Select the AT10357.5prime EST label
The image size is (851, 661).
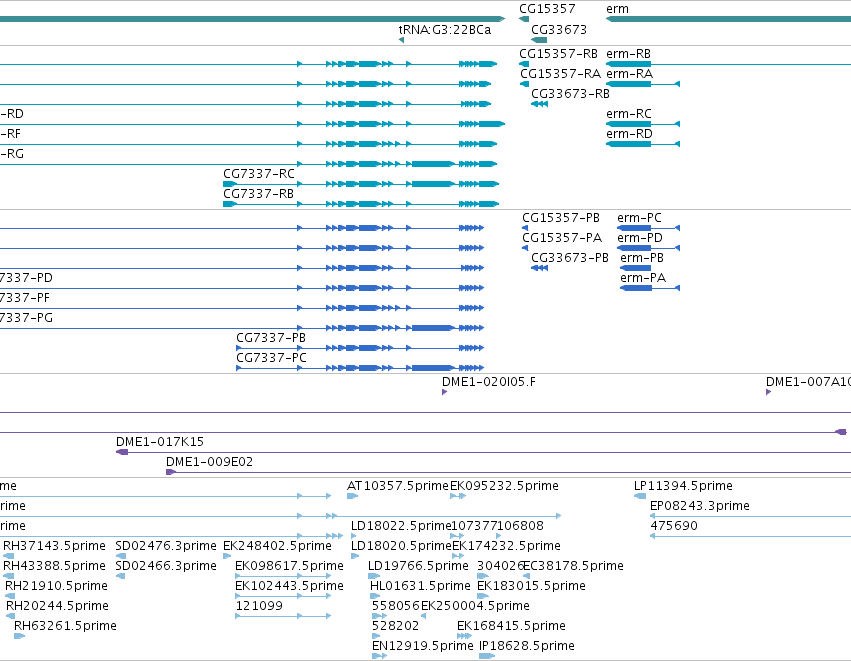[398, 486]
